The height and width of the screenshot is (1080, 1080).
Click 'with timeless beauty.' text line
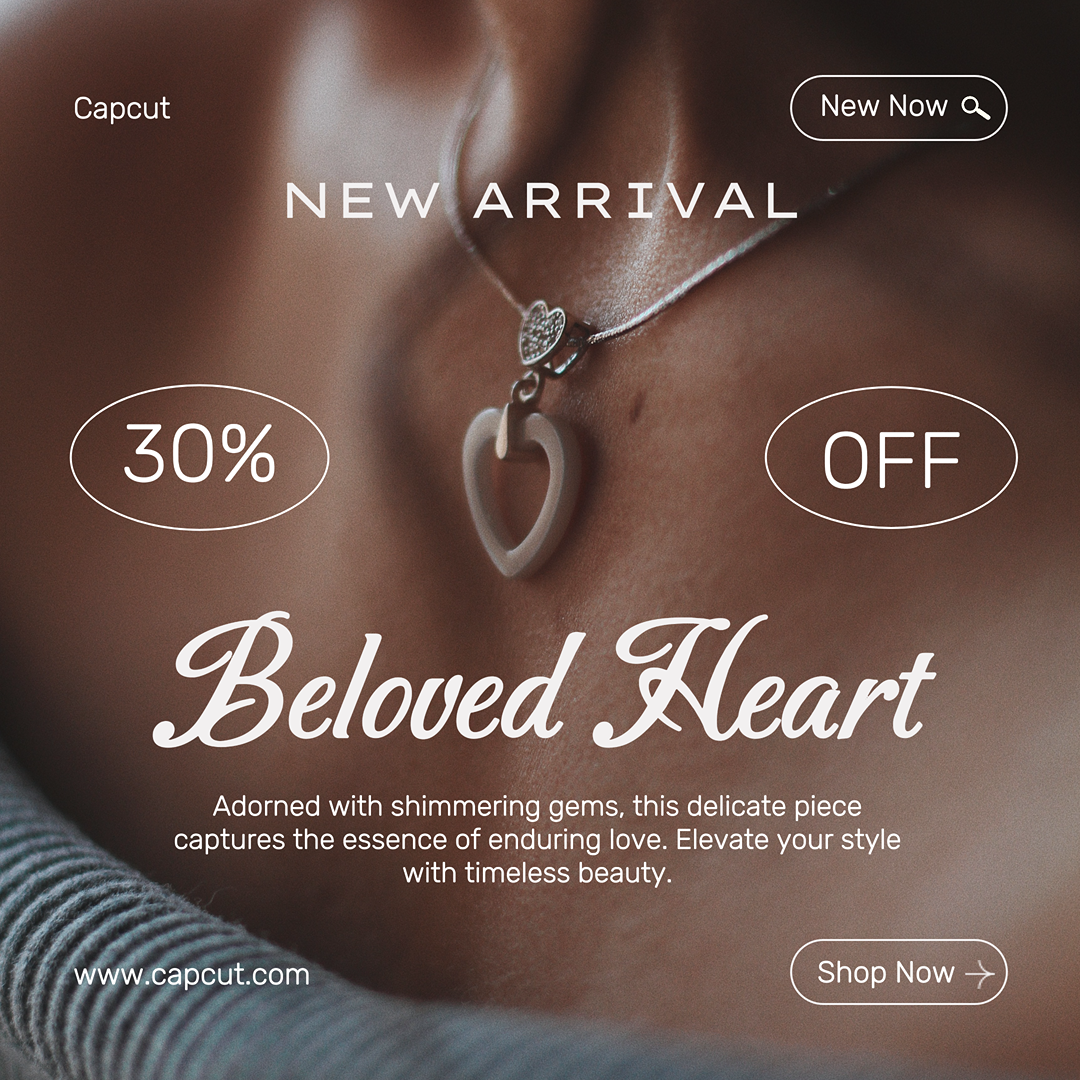pos(537,873)
